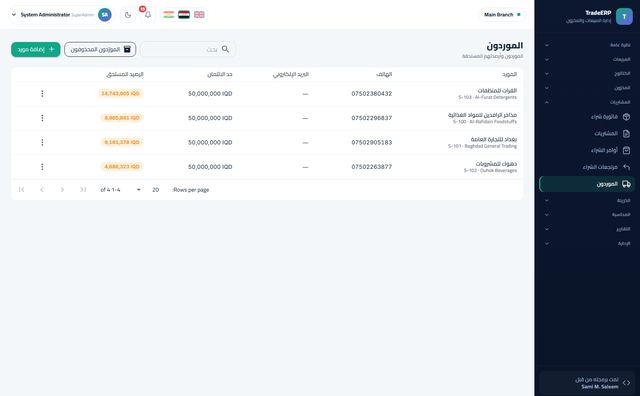This screenshot has height=396, width=640.
Task: Select supplier S-101 Baghdad General Trading
Action: (x=482, y=142)
